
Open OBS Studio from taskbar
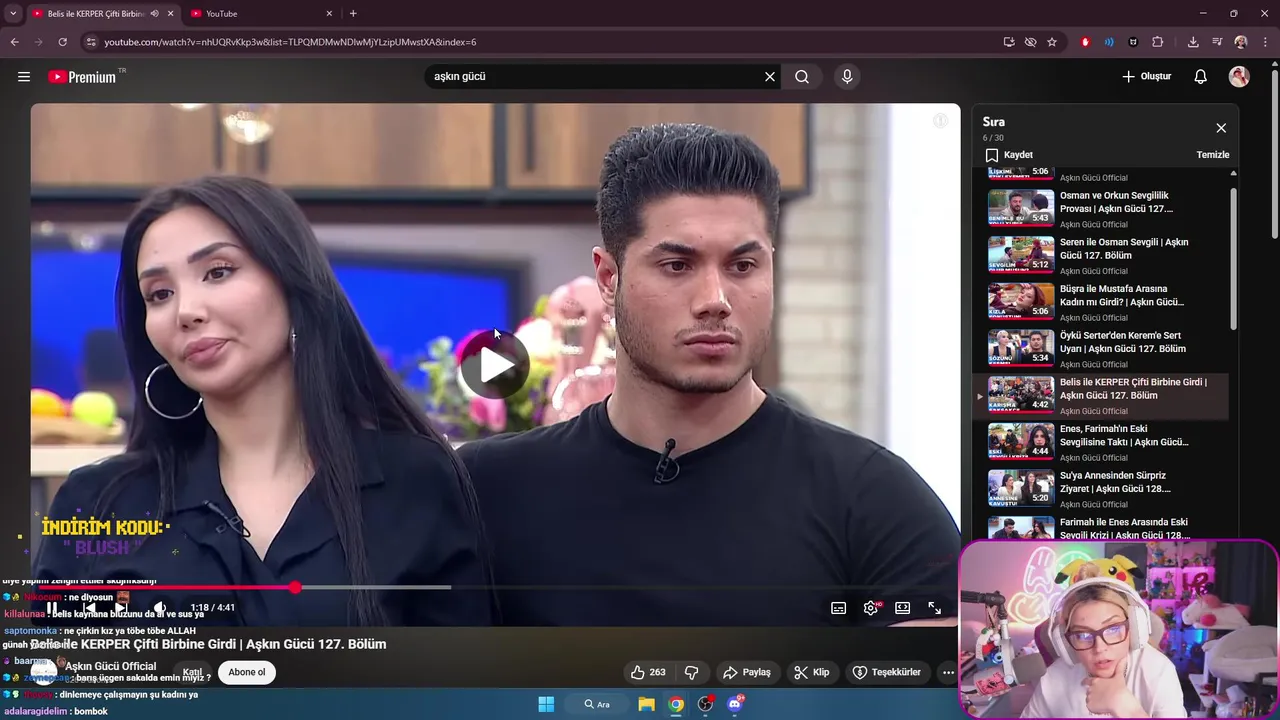705,704
